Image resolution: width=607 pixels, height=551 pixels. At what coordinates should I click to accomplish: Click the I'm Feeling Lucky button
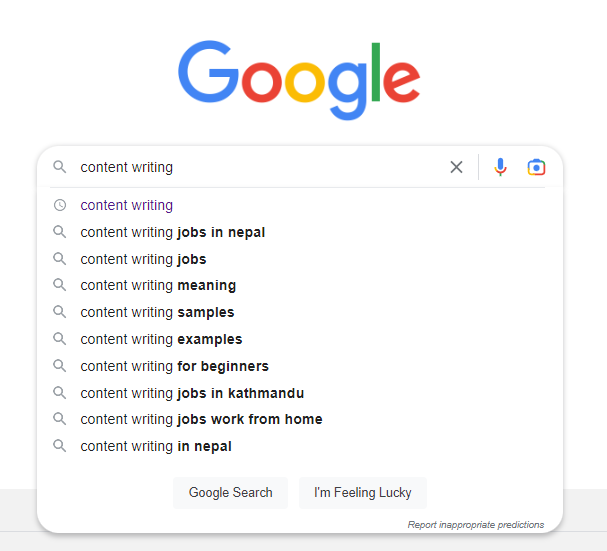pos(363,493)
